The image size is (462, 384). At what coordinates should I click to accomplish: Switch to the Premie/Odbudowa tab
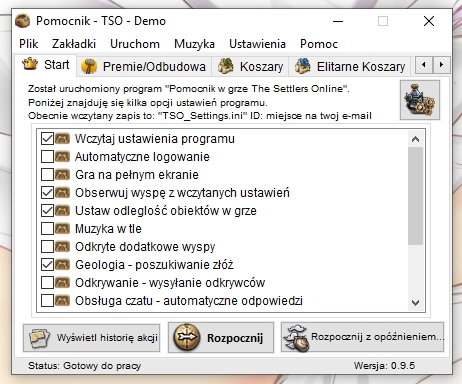[x=144, y=66]
